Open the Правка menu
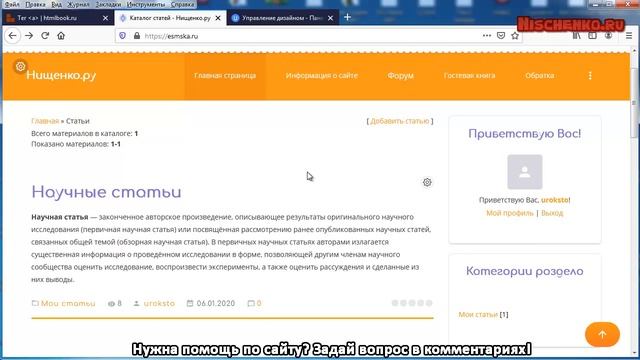 [35, 4]
